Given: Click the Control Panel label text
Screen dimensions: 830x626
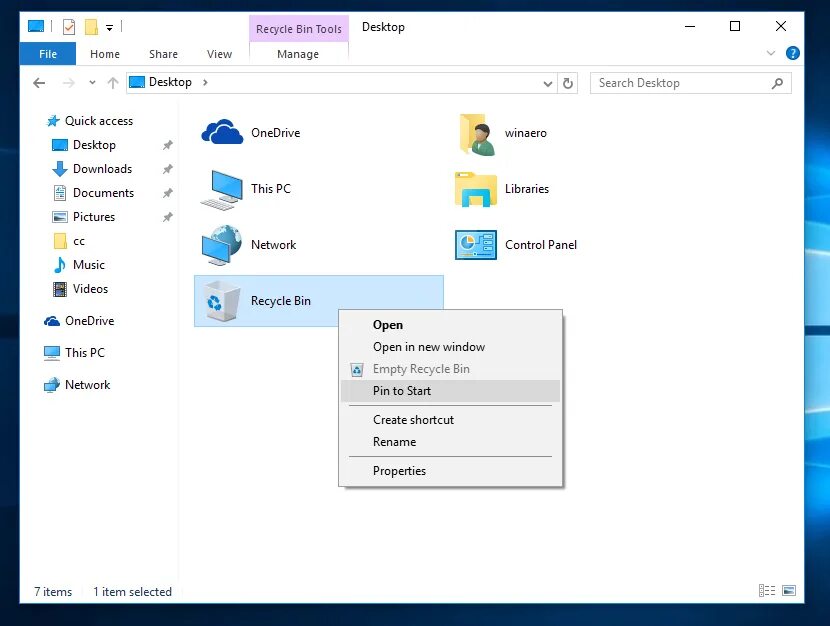Looking at the screenshot, I should tap(540, 245).
